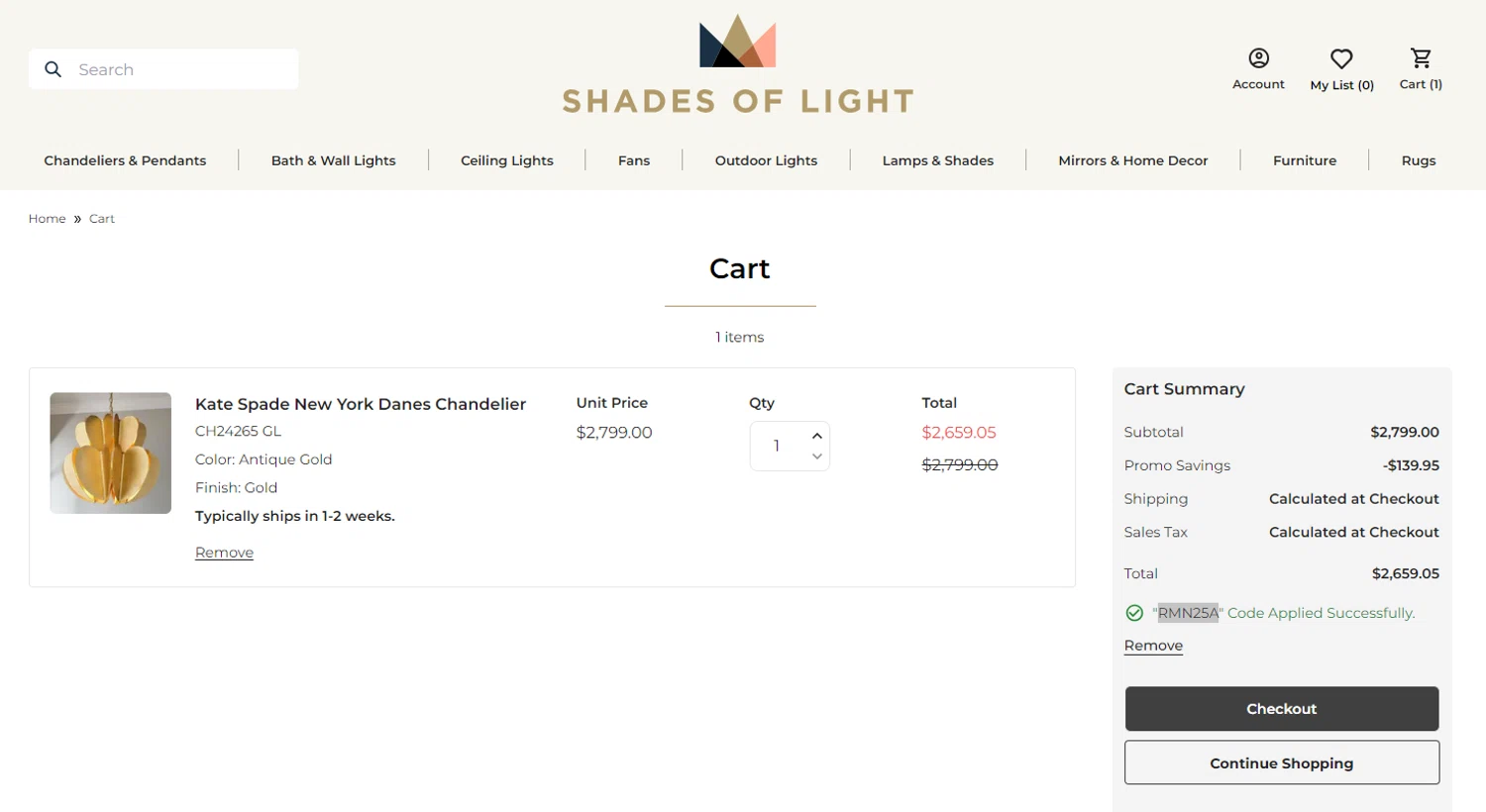Screen dimensions: 1486x812
Task: Click the 'Color: Antique Gold' text
Action: pos(264,459)
